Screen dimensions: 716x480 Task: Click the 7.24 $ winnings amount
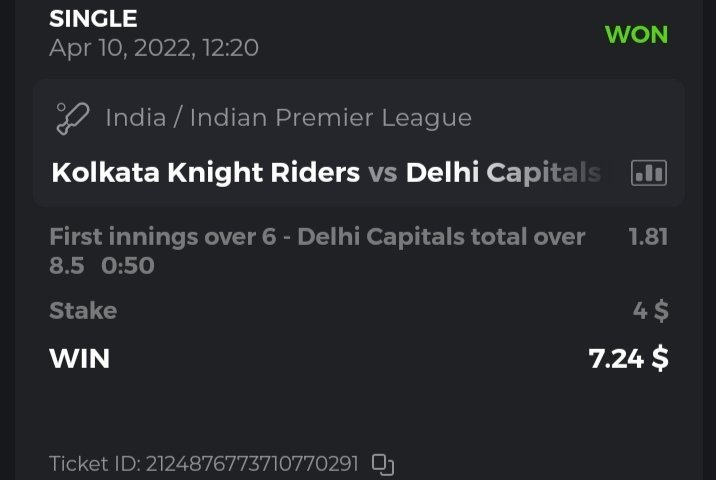tap(628, 358)
